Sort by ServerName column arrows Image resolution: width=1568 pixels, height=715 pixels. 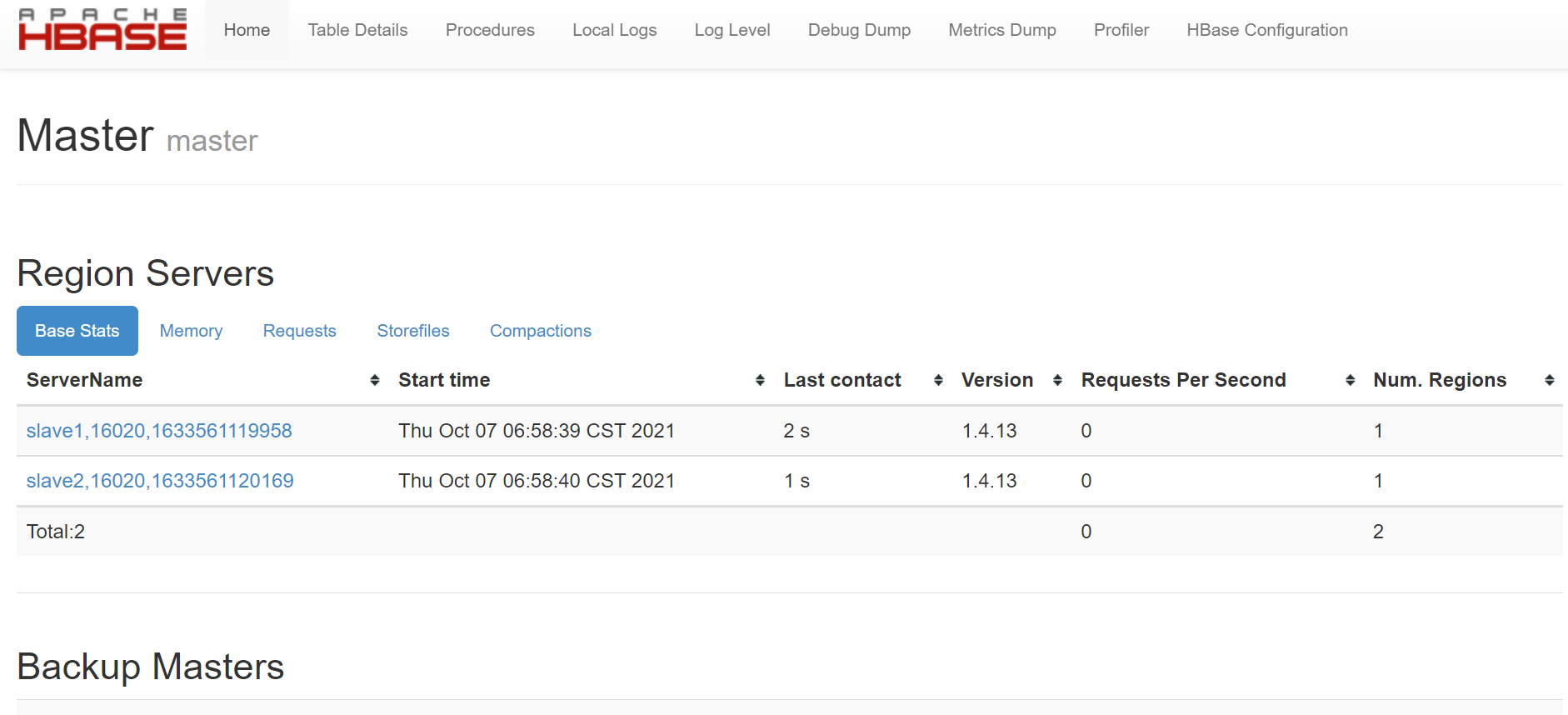(375, 380)
